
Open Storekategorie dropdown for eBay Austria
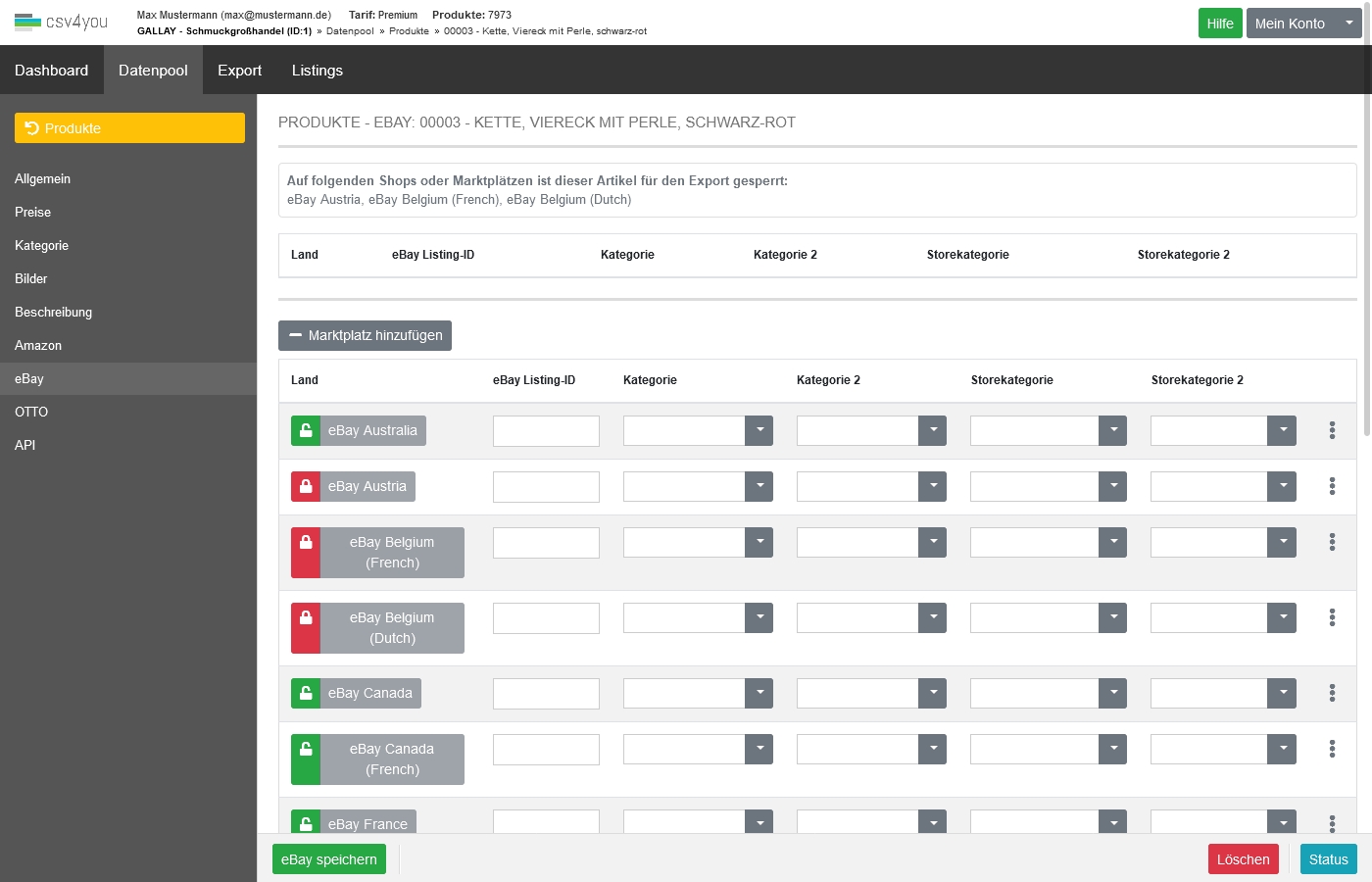tap(1112, 487)
